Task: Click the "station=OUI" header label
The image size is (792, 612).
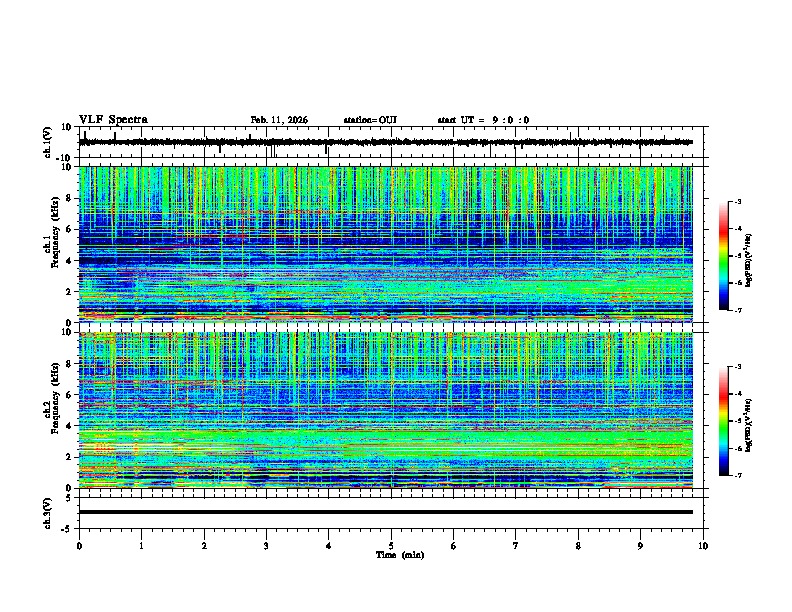Action: (x=370, y=120)
